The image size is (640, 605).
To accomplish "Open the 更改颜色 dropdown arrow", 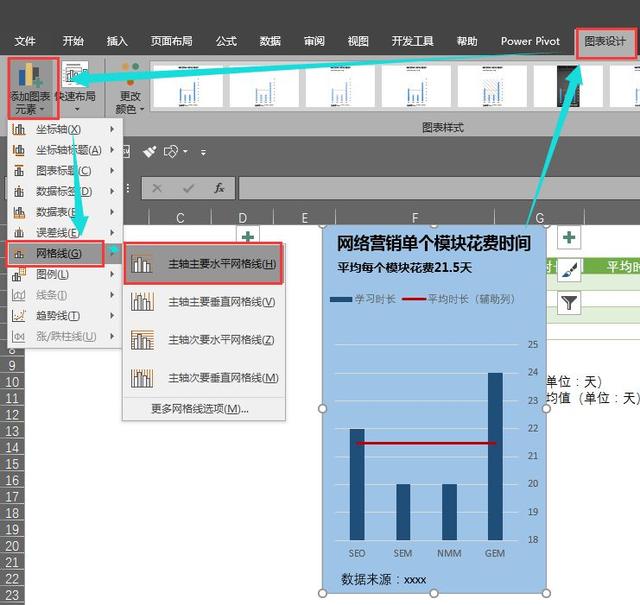I will pyautogui.click(x=142, y=109).
